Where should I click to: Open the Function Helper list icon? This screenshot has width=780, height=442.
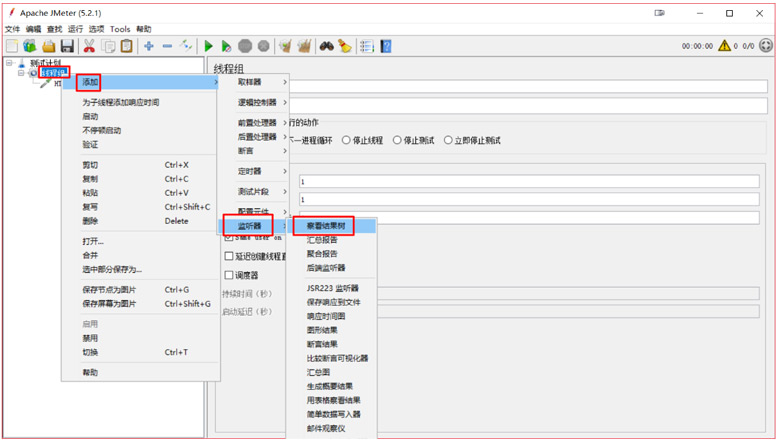tap(367, 46)
